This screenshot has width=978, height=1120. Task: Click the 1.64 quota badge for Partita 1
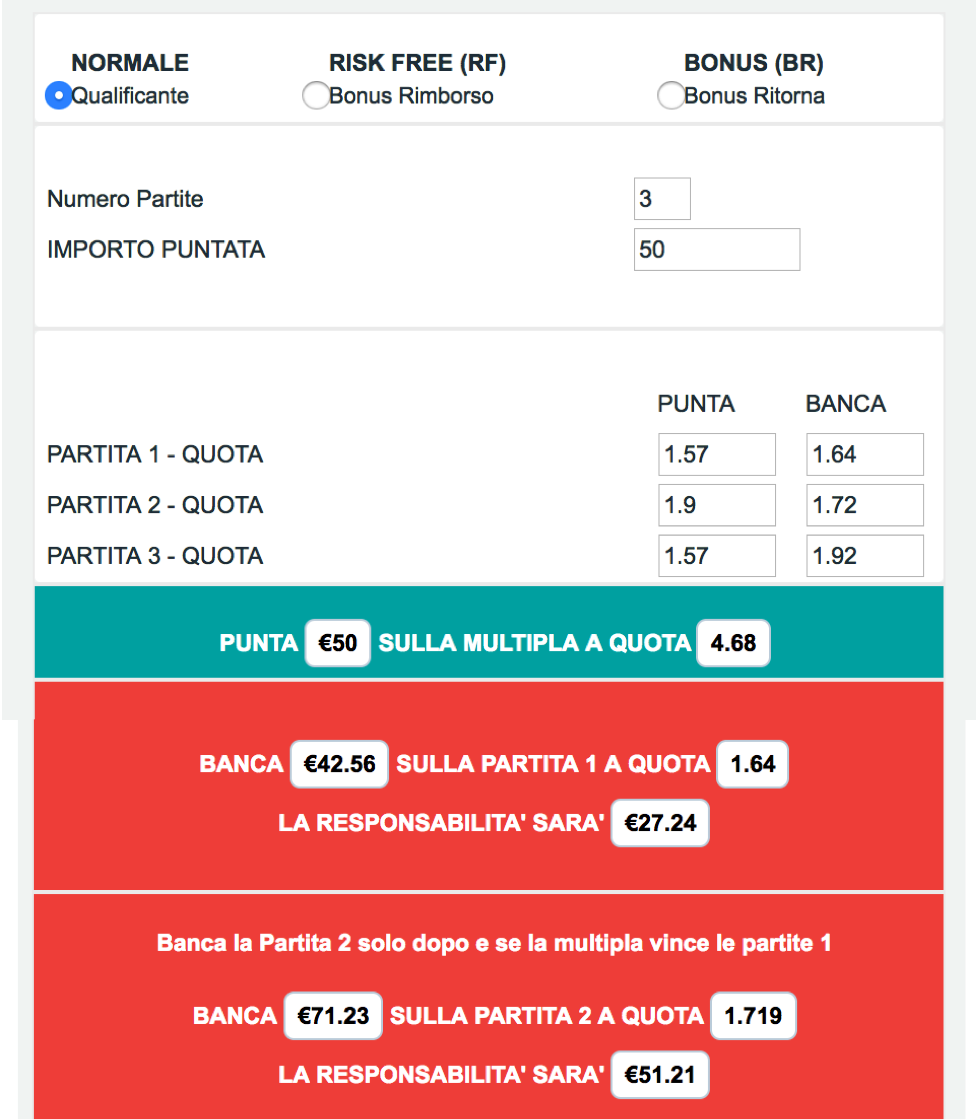point(752,764)
